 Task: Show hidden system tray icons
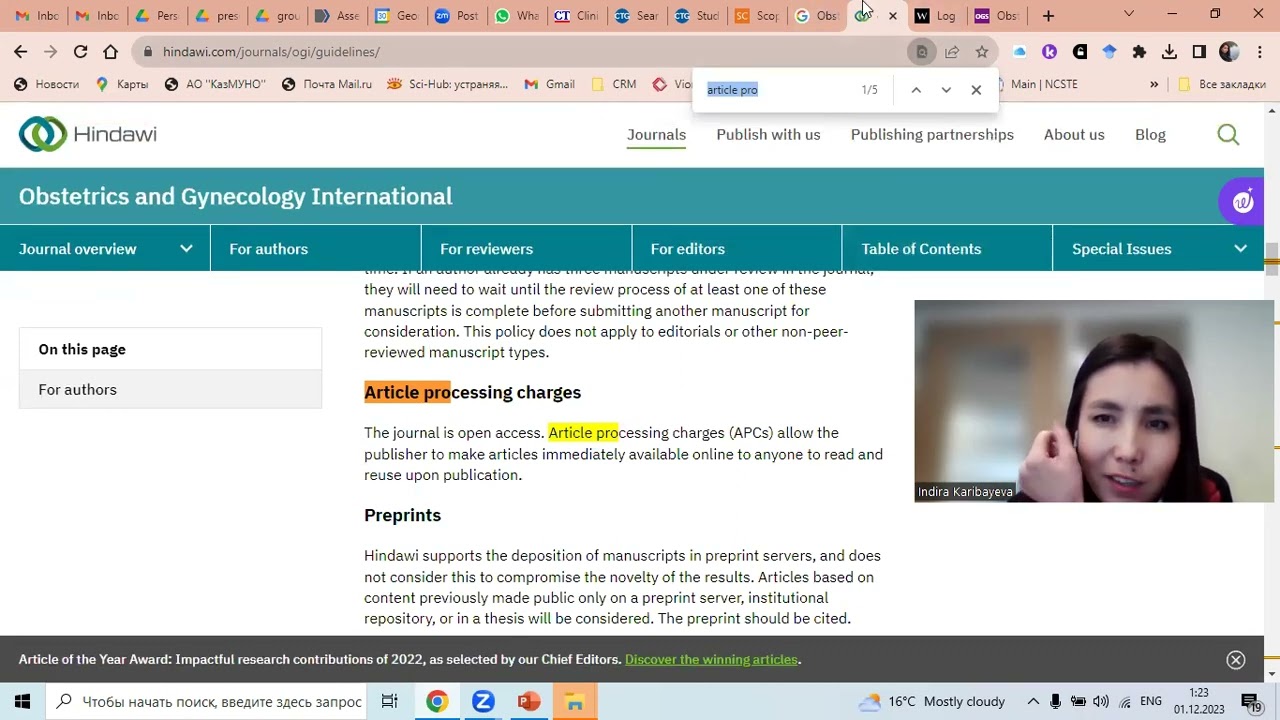[x=1033, y=702]
